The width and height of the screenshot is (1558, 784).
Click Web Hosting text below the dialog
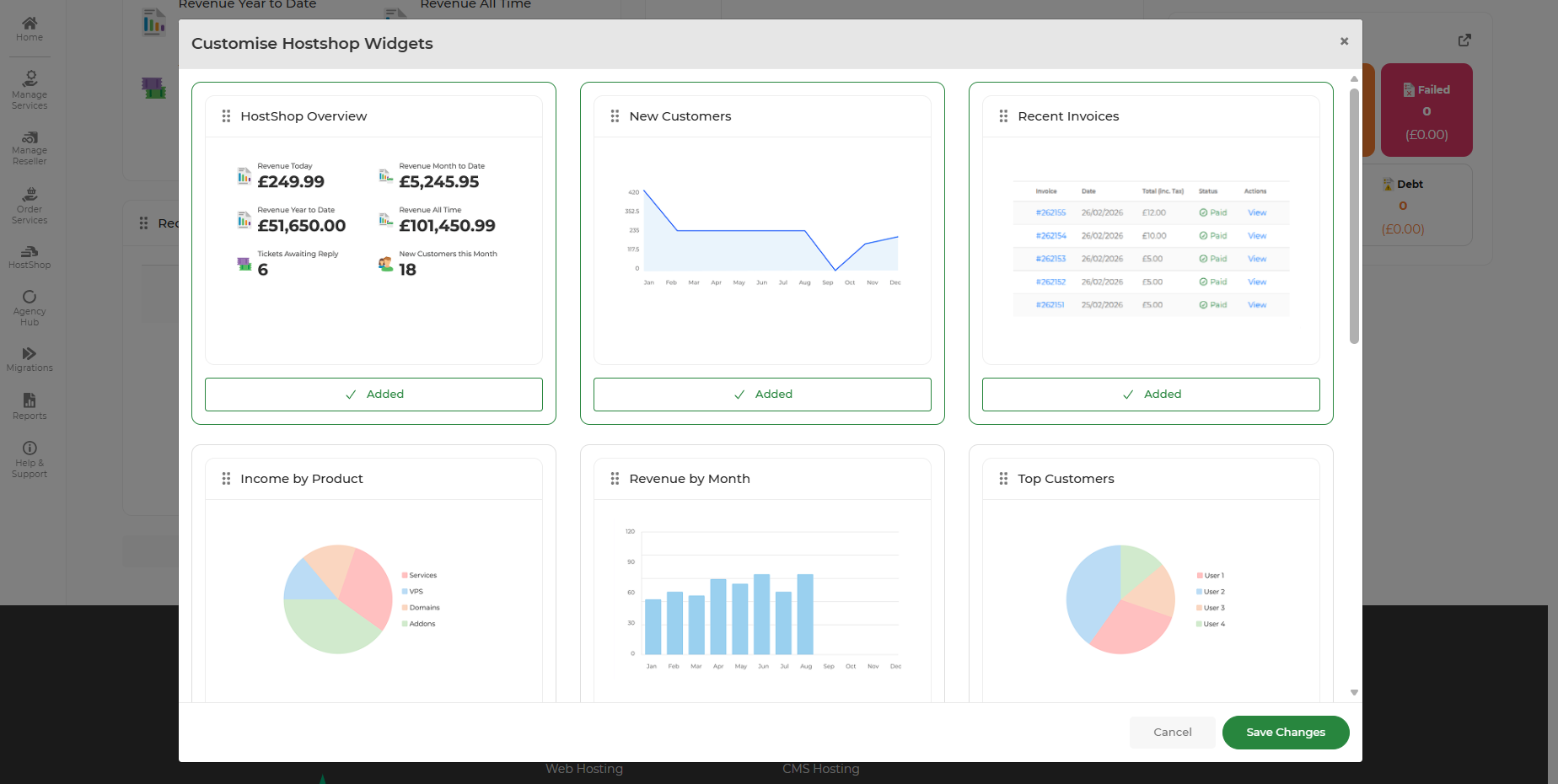pyautogui.click(x=584, y=769)
